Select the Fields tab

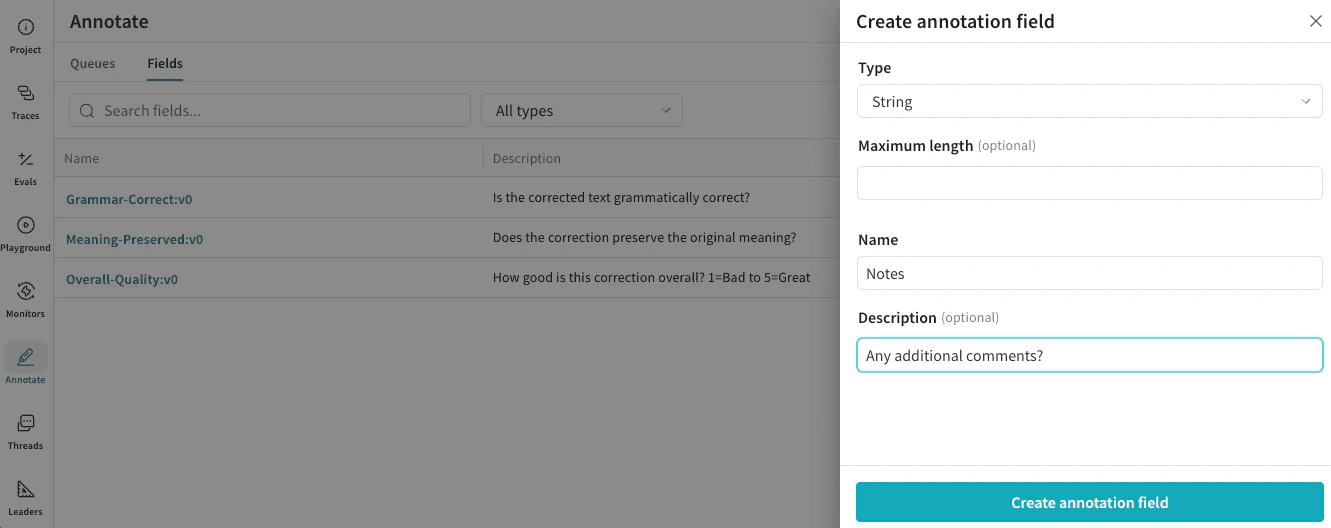165,64
